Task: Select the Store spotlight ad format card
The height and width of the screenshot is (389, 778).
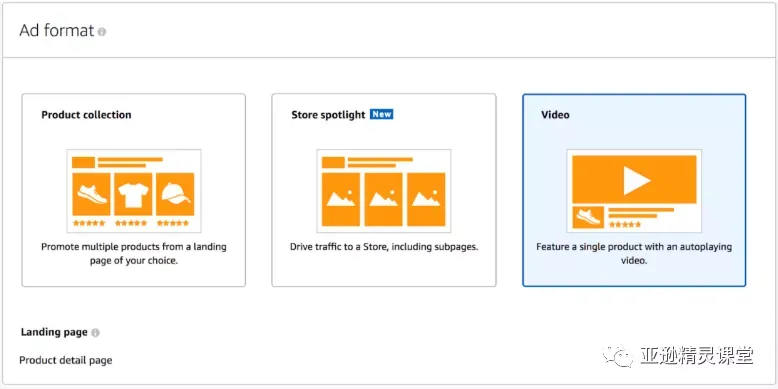Action: pyautogui.click(x=384, y=190)
